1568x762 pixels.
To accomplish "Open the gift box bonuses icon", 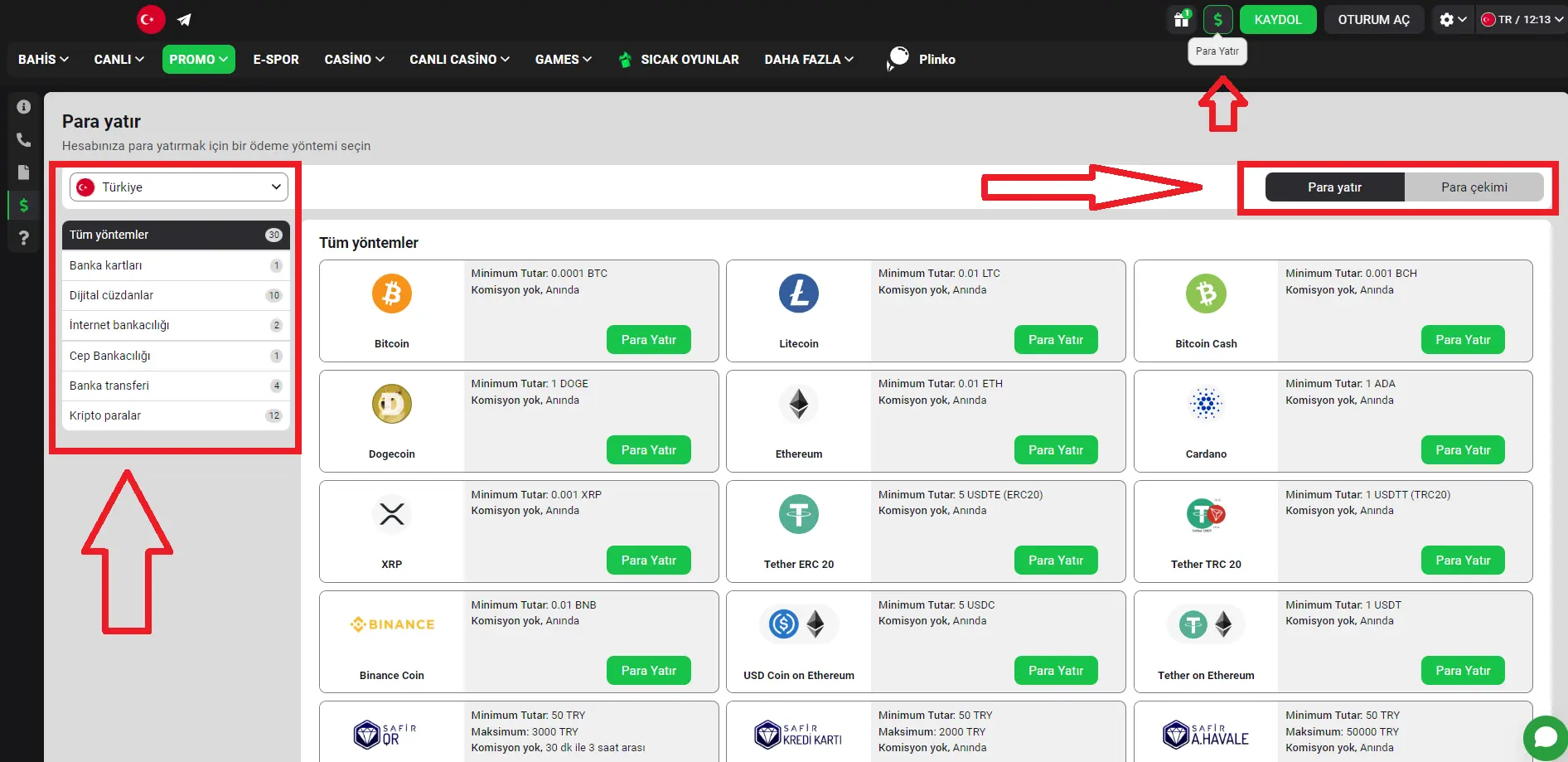I will (x=1181, y=20).
